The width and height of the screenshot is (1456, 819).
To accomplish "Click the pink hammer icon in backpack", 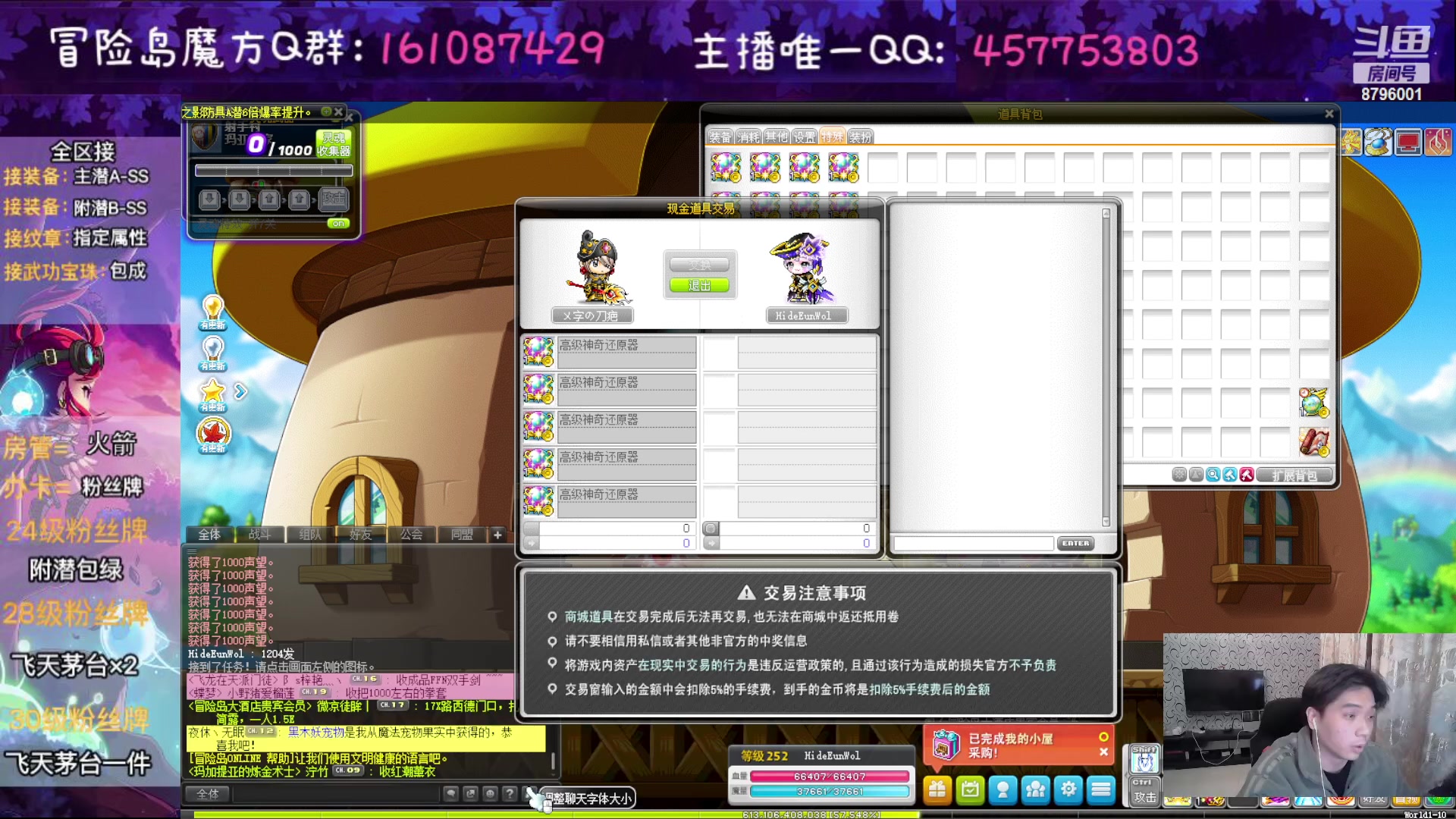I will pyautogui.click(x=1246, y=475).
